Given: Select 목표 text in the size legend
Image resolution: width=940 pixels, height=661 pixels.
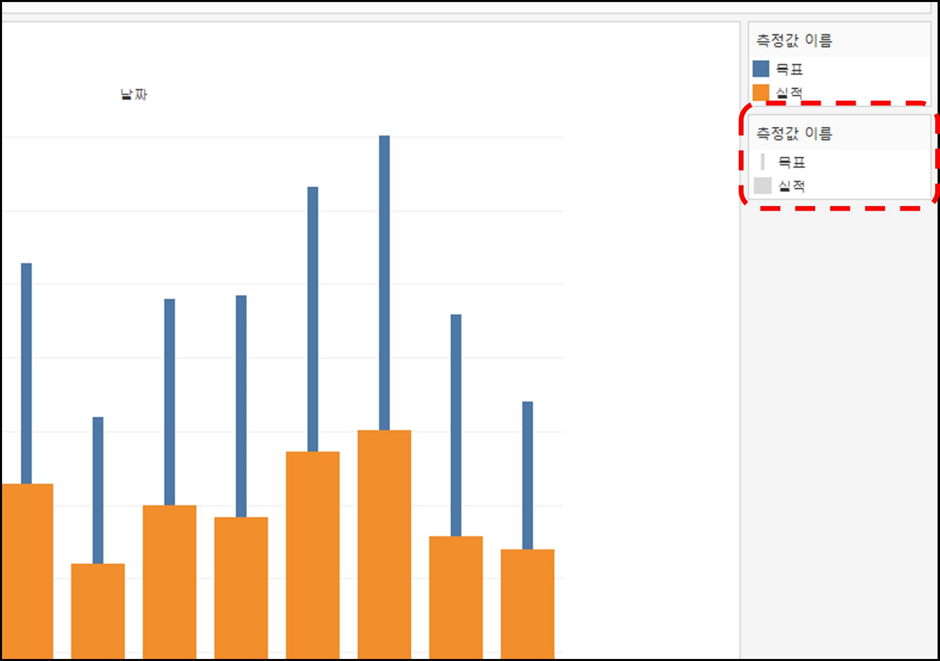Looking at the screenshot, I should (x=791, y=162).
